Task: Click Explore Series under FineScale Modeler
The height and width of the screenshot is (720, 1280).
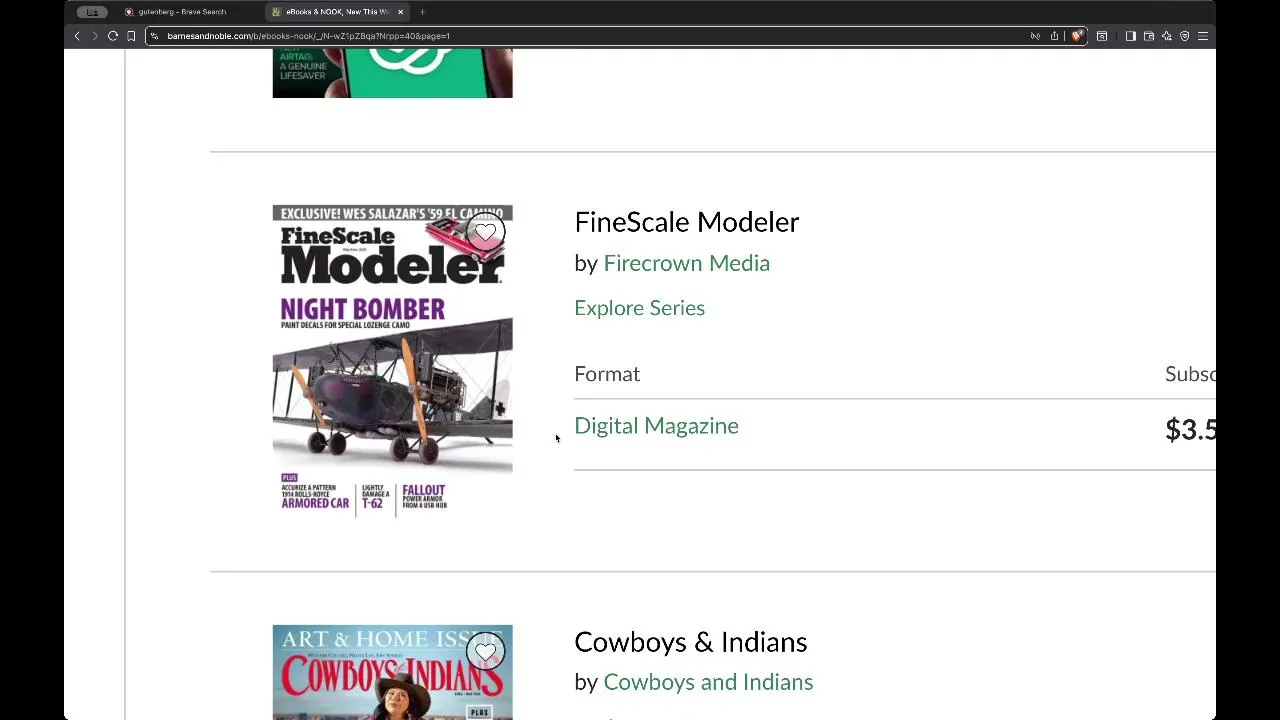Action: pyautogui.click(x=639, y=308)
